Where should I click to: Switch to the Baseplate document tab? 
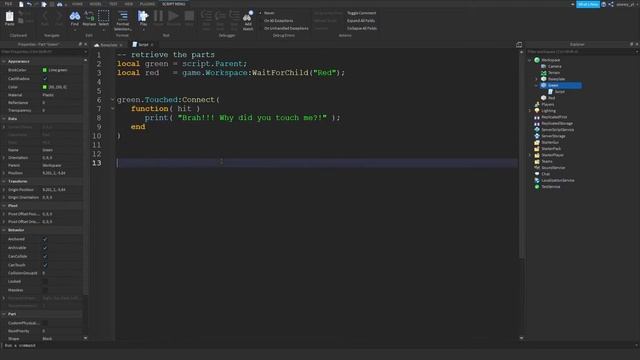(x=109, y=44)
